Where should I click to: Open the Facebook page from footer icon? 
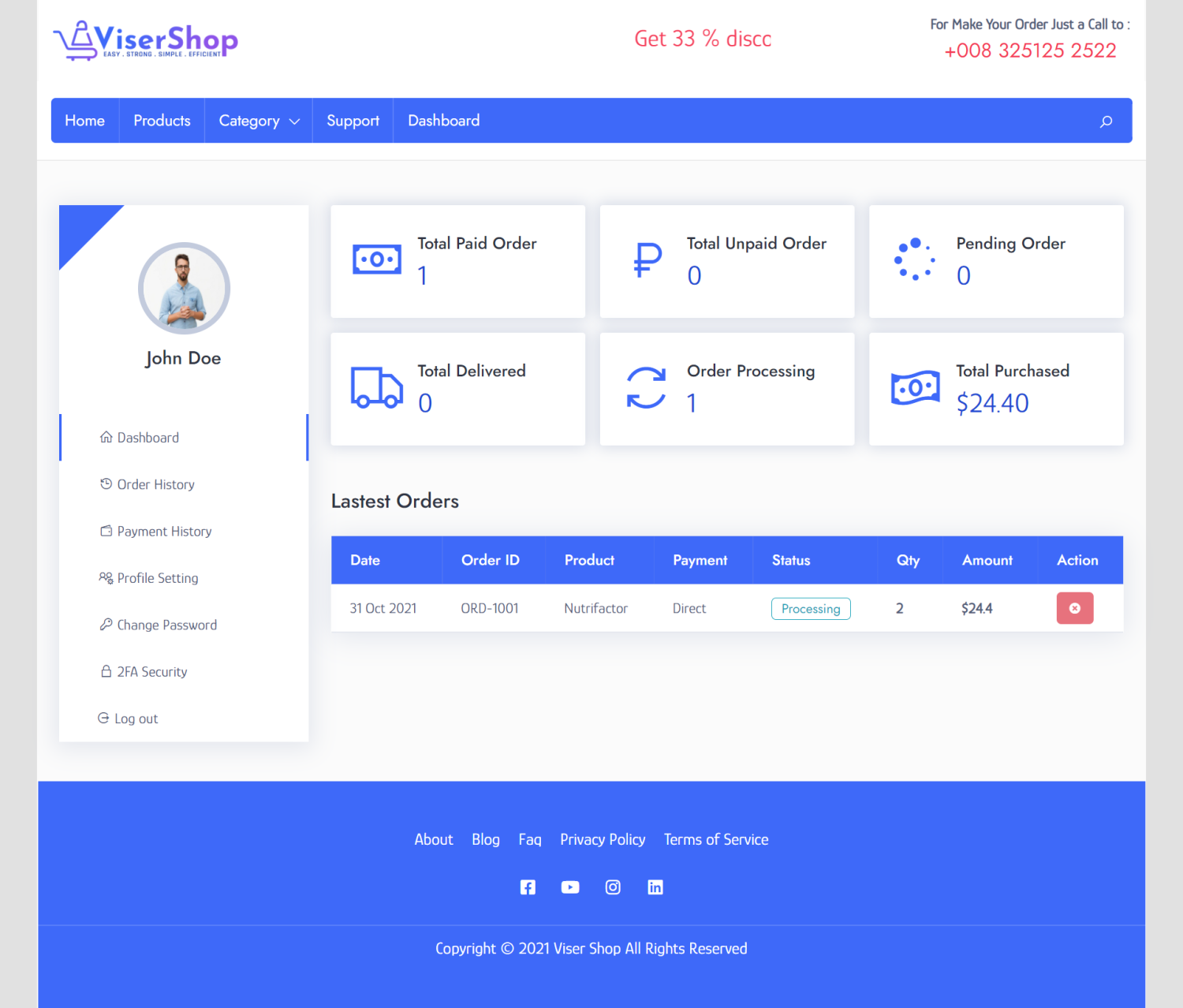(x=528, y=887)
